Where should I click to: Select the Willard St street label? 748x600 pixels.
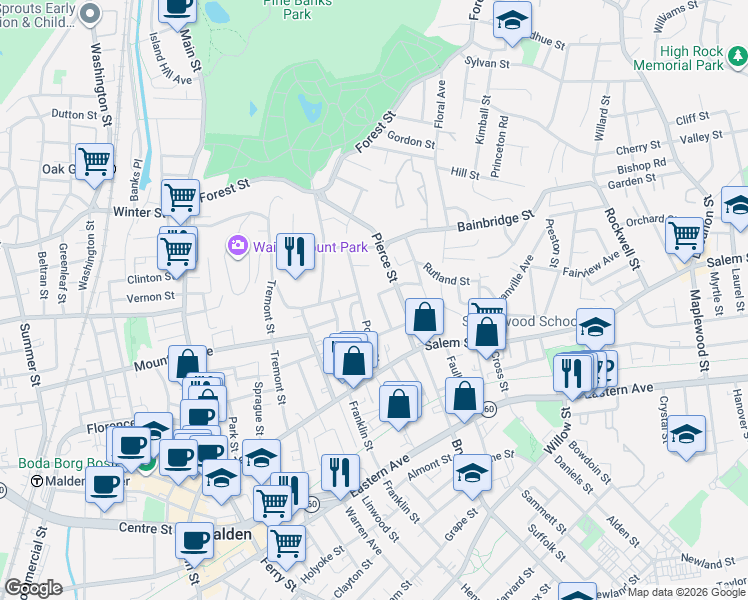[602, 118]
